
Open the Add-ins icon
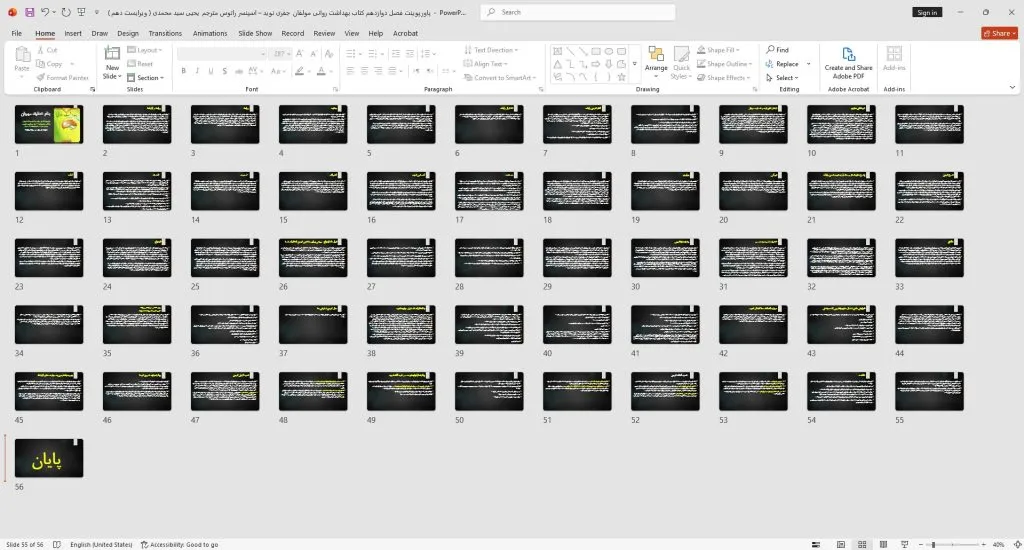894,54
